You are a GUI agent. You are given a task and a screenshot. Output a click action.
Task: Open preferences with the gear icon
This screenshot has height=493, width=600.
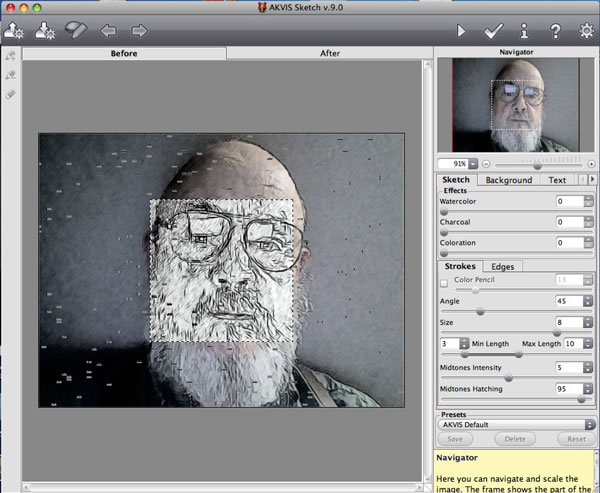coord(586,31)
